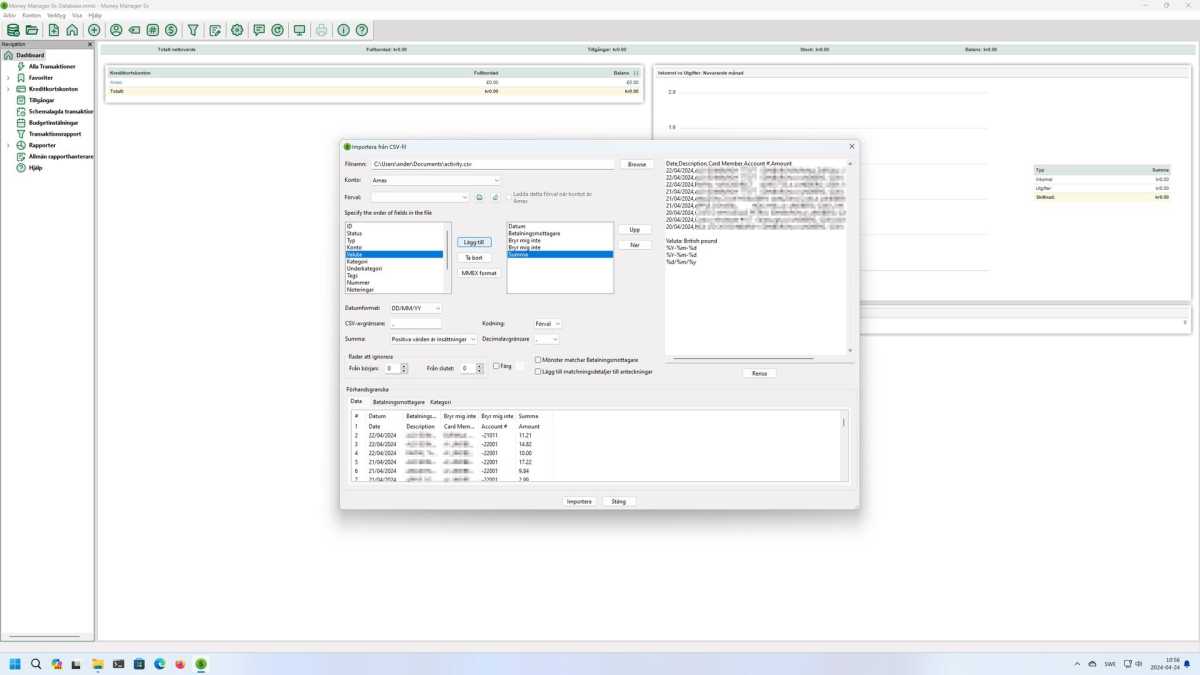The image size is (1200, 675).
Task: Open the currency manager dollar icon
Action: pyautogui.click(x=171, y=31)
